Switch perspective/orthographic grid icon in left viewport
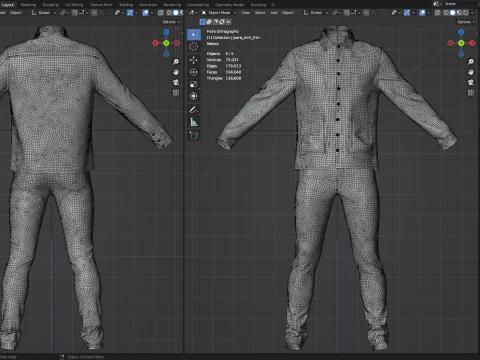Image resolution: width=480 pixels, height=360 pixels. click(x=176, y=93)
